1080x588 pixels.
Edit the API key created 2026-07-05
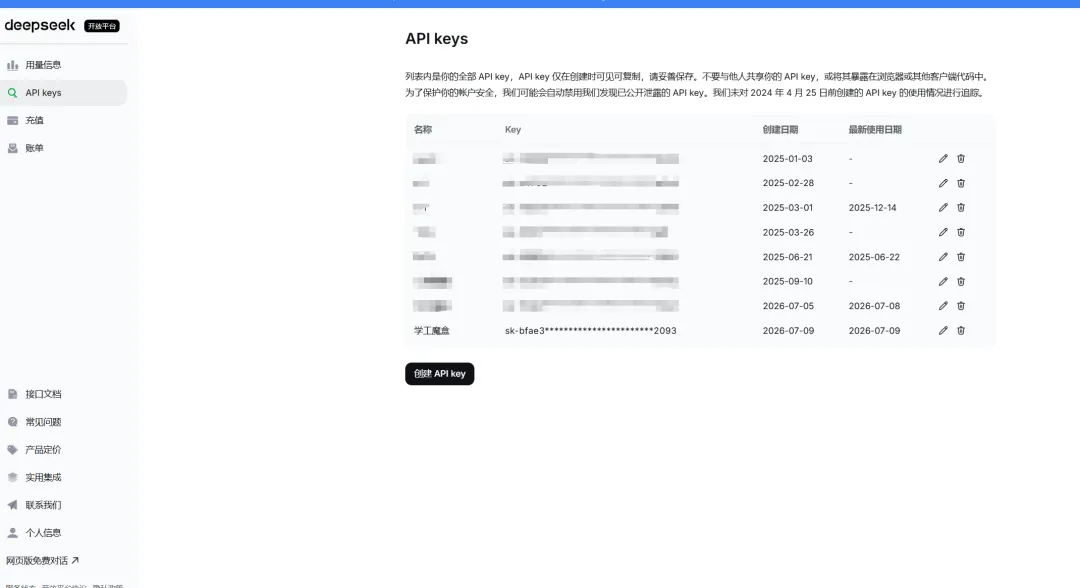pos(943,306)
